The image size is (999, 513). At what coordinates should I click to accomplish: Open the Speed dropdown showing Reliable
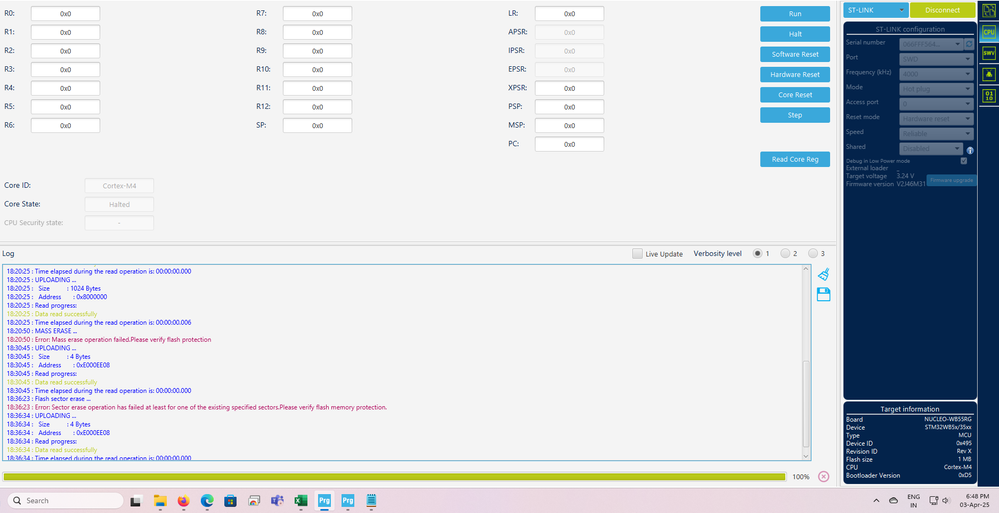937,133
